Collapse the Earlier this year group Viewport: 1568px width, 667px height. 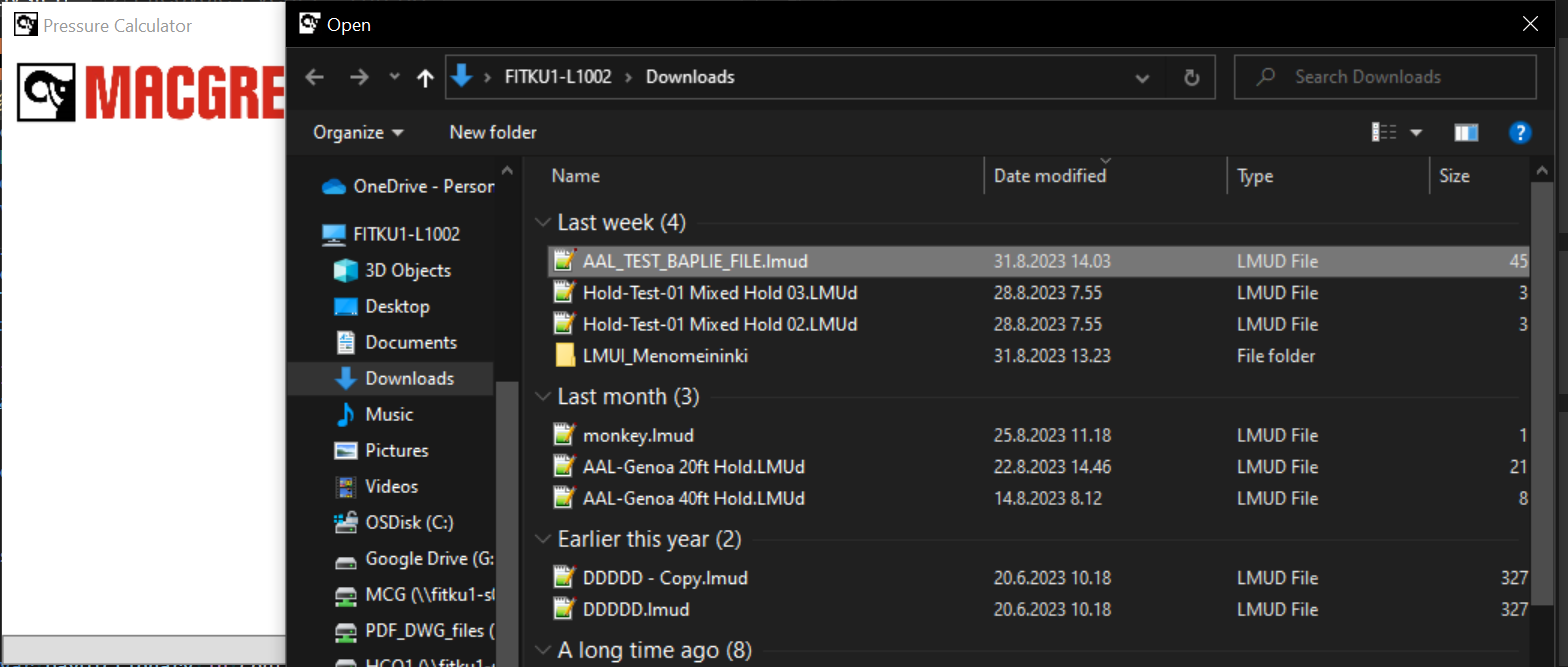(543, 540)
